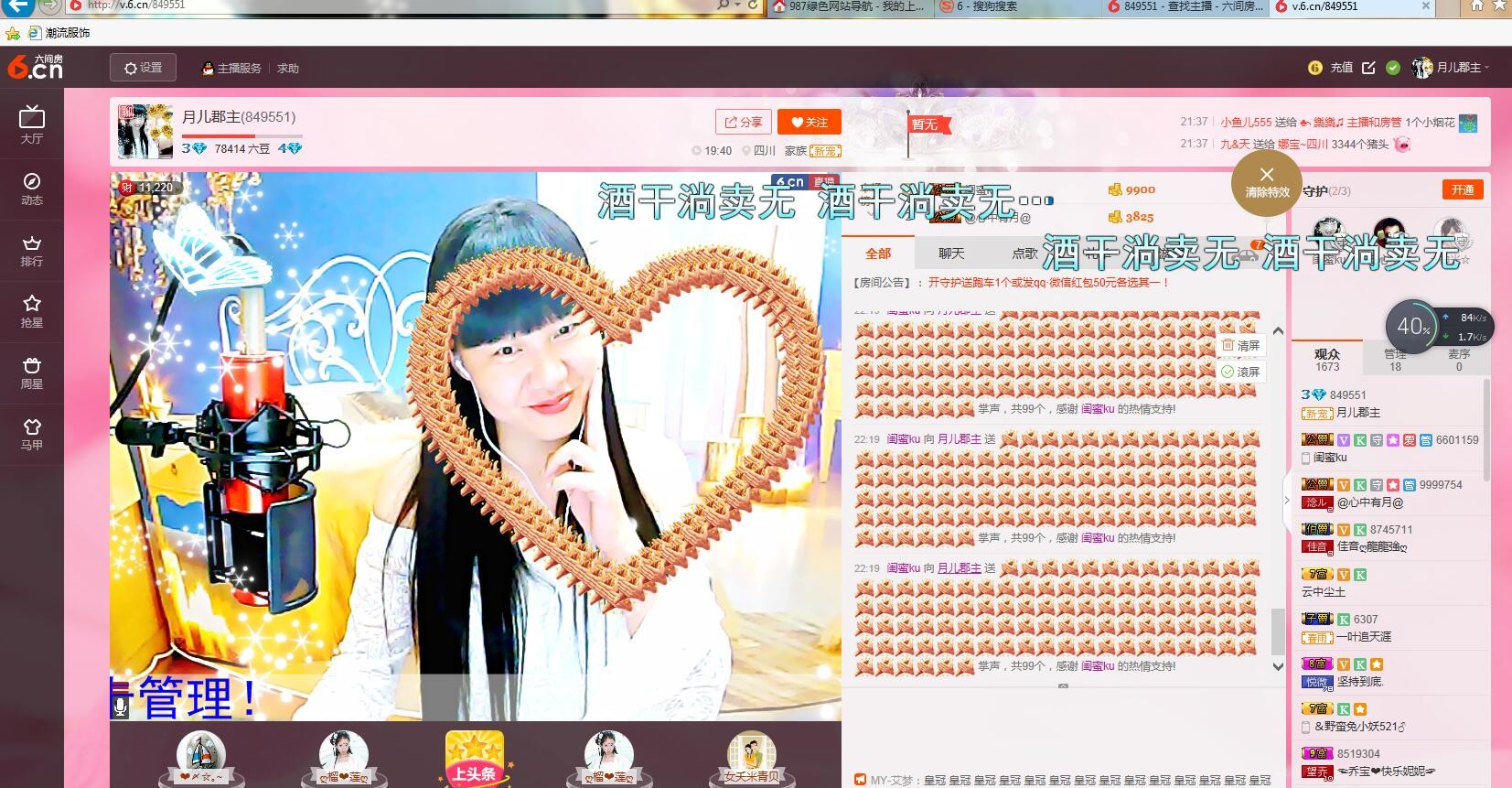Click the 开通 guardian activation button
Viewport: 1512px width, 788px height.
click(1463, 189)
